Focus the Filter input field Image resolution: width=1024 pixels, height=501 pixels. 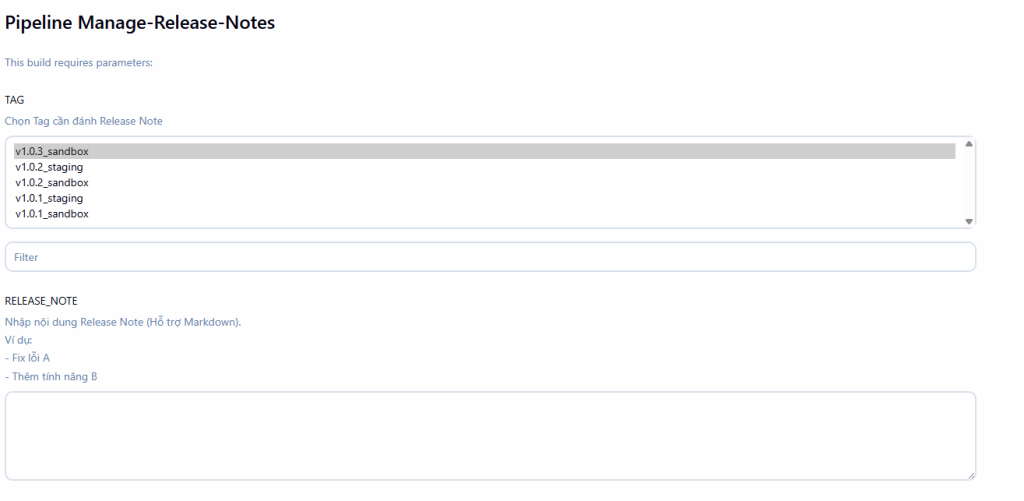pos(490,257)
